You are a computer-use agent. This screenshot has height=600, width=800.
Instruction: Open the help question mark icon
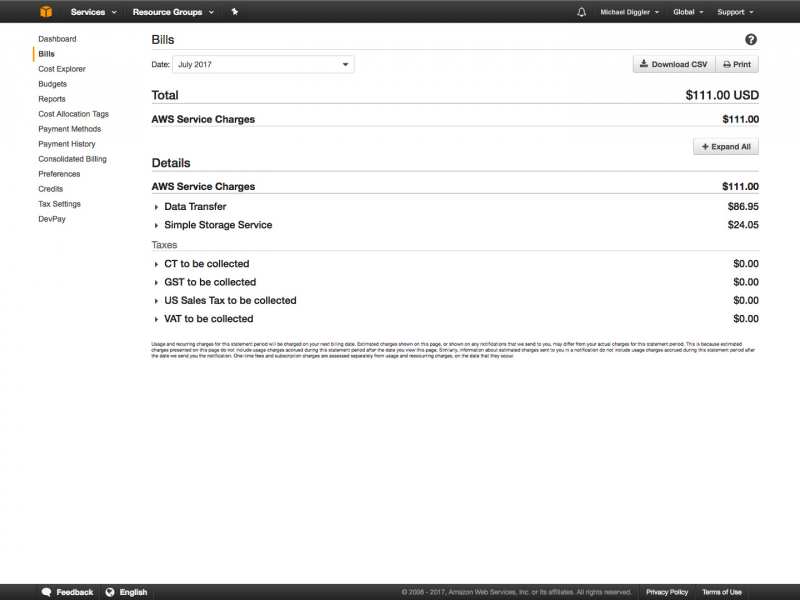751,40
